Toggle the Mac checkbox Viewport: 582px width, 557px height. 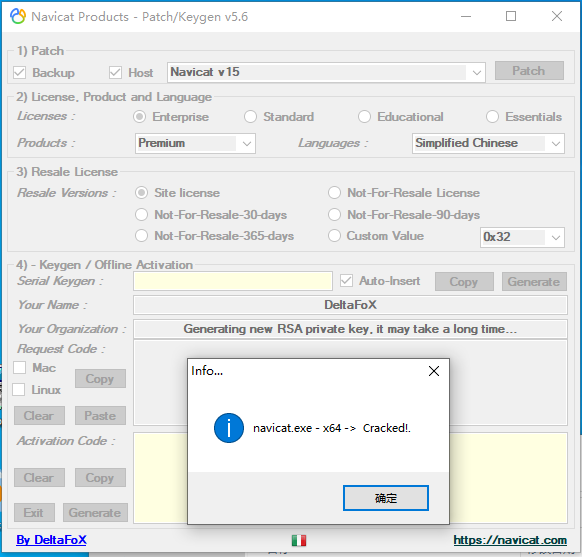19,368
